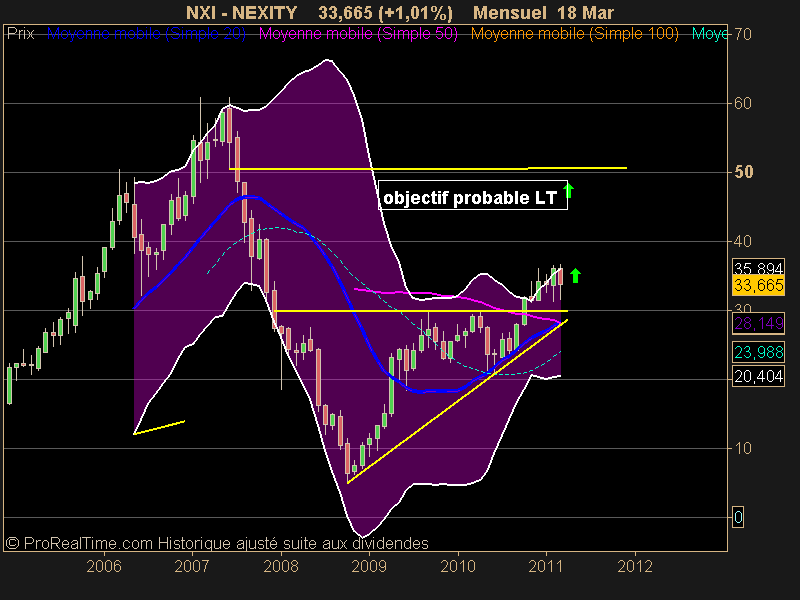Select the Prix legend label
The height and width of the screenshot is (600, 800).
[x=21, y=34]
